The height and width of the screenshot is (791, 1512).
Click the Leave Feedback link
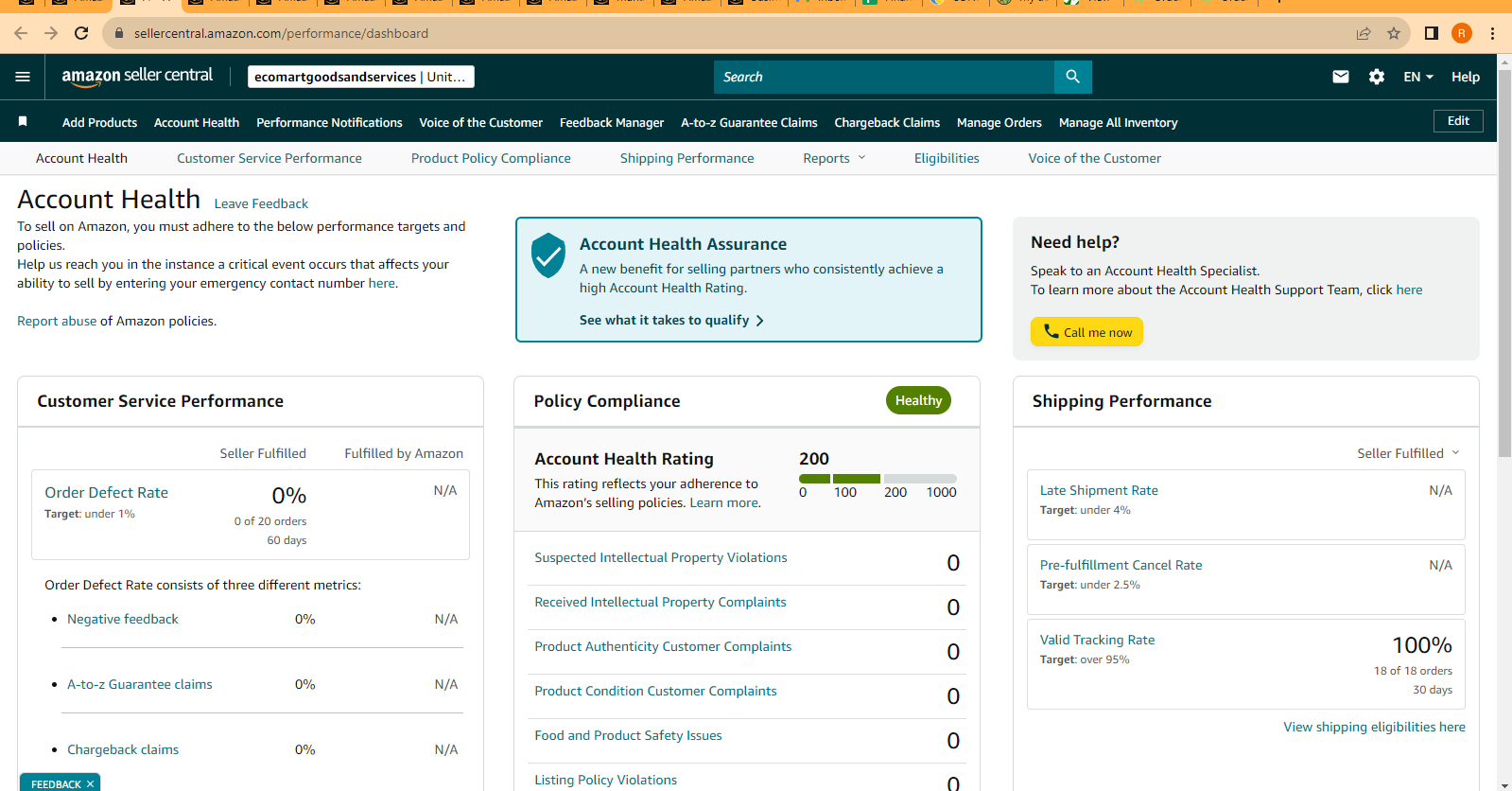(x=261, y=203)
